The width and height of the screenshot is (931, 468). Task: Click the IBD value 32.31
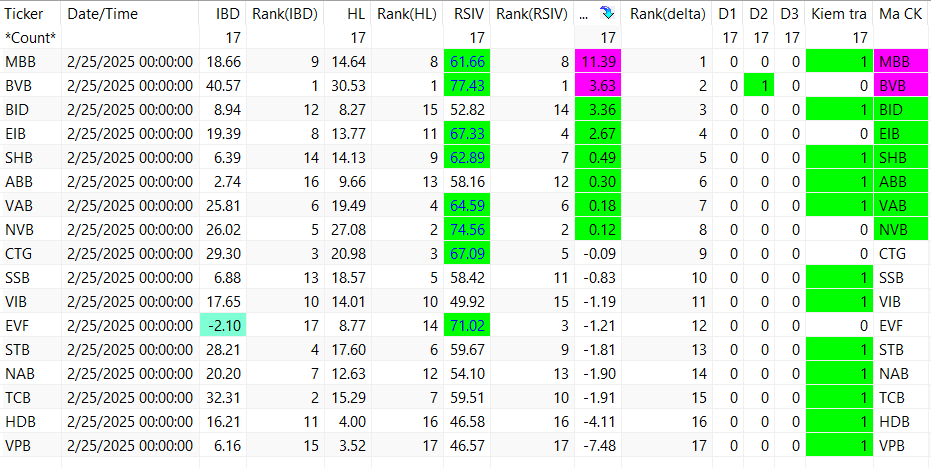(223, 398)
